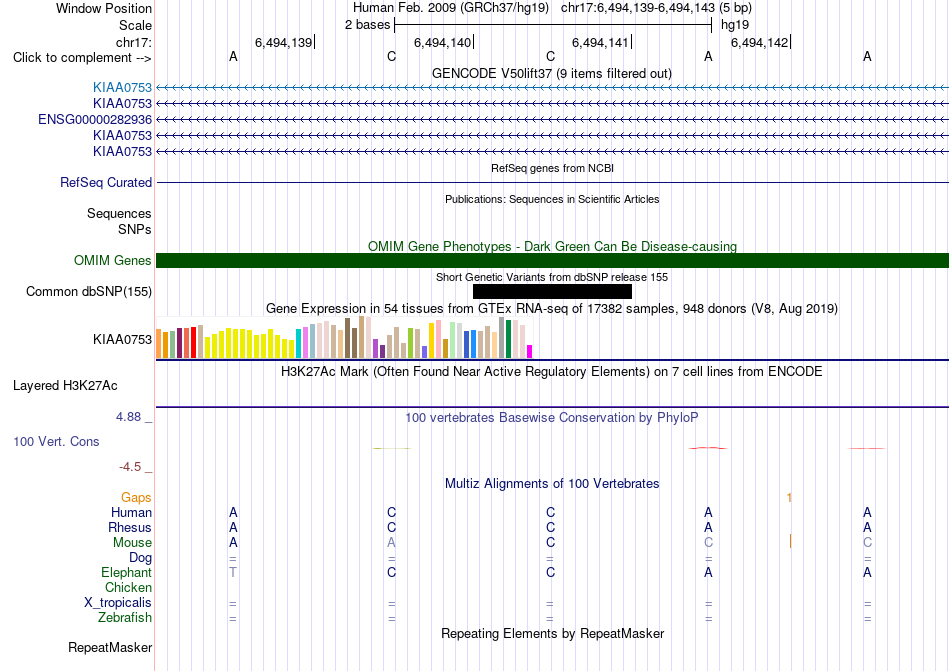Click the KIAA0753 label beside the GTEx chart
Image resolution: width=950 pixels, height=671 pixels.
click(x=122, y=339)
